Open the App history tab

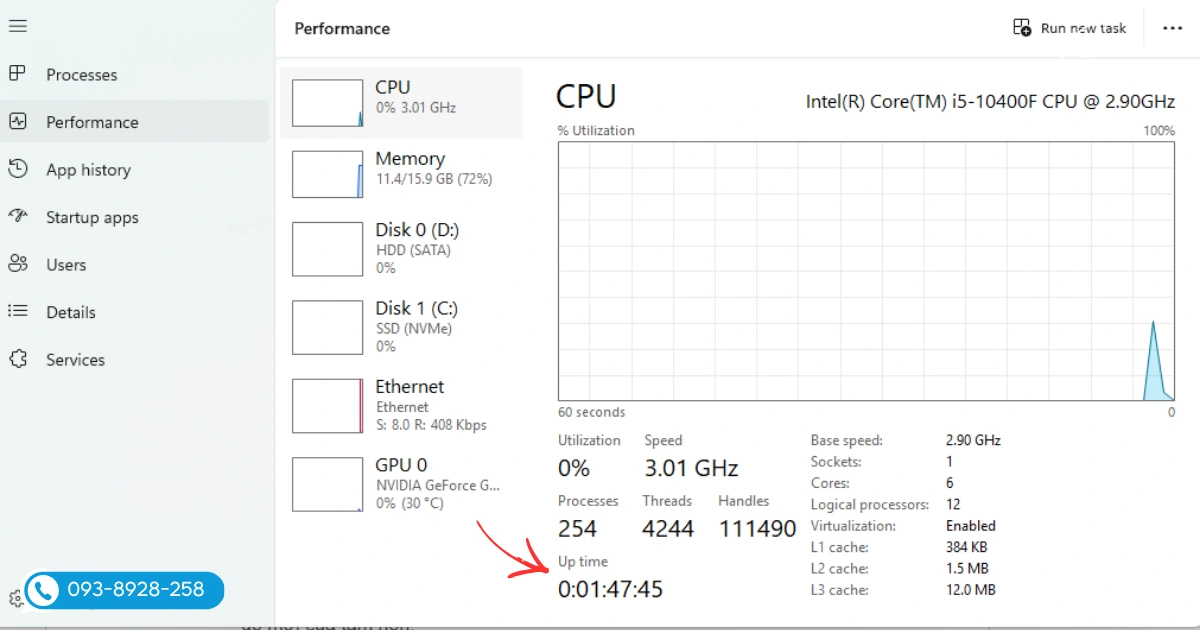(88, 170)
